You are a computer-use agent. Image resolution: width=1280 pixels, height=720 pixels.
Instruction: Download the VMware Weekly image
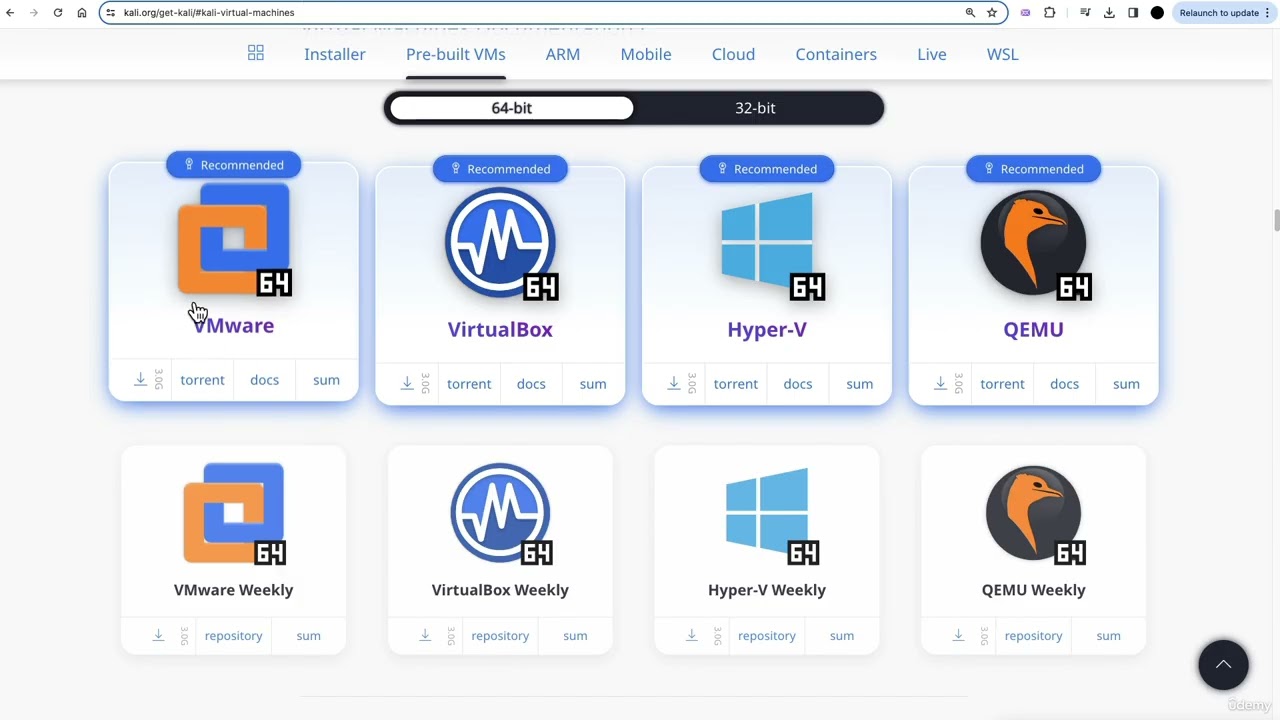tap(158, 635)
